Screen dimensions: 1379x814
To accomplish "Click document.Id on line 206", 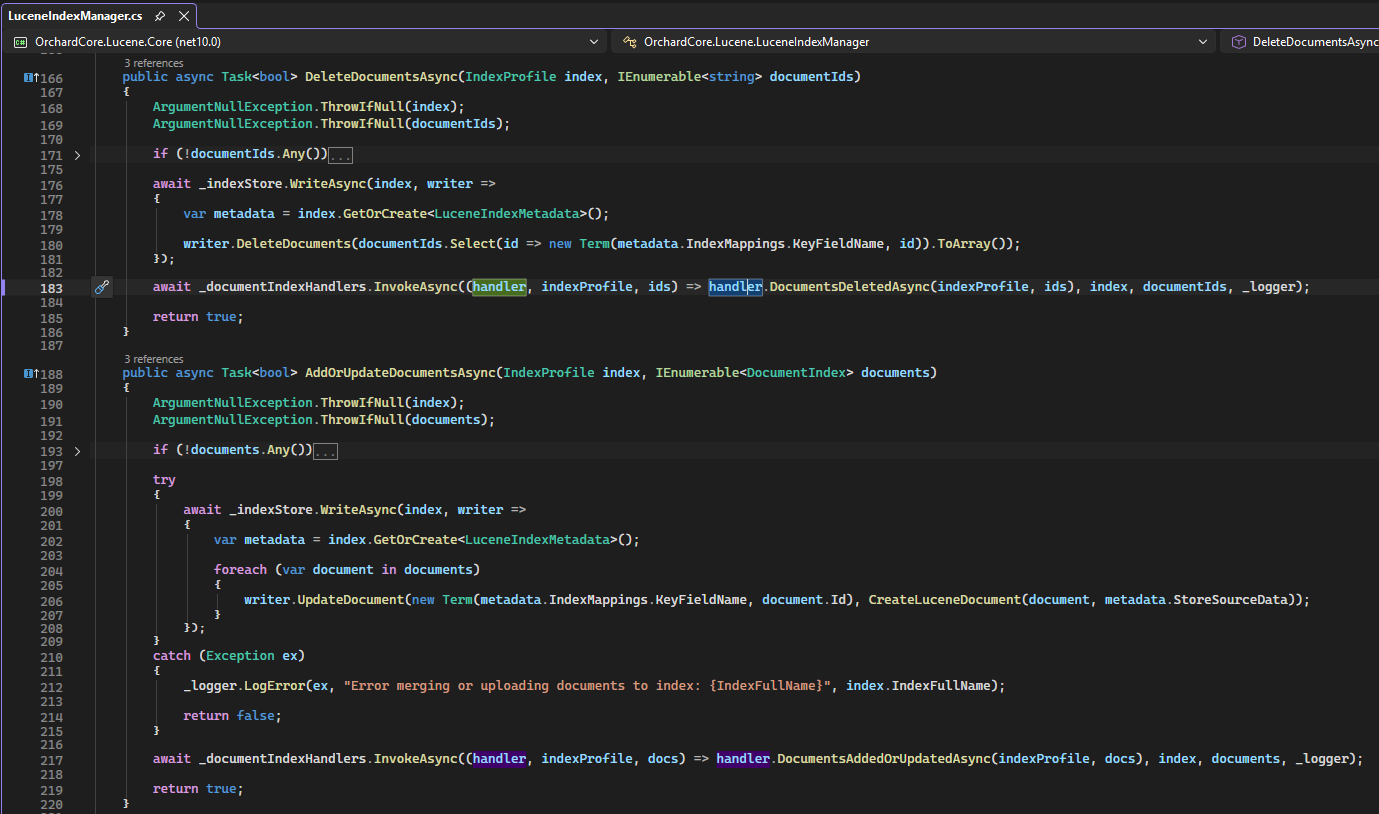I will point(807,600).
